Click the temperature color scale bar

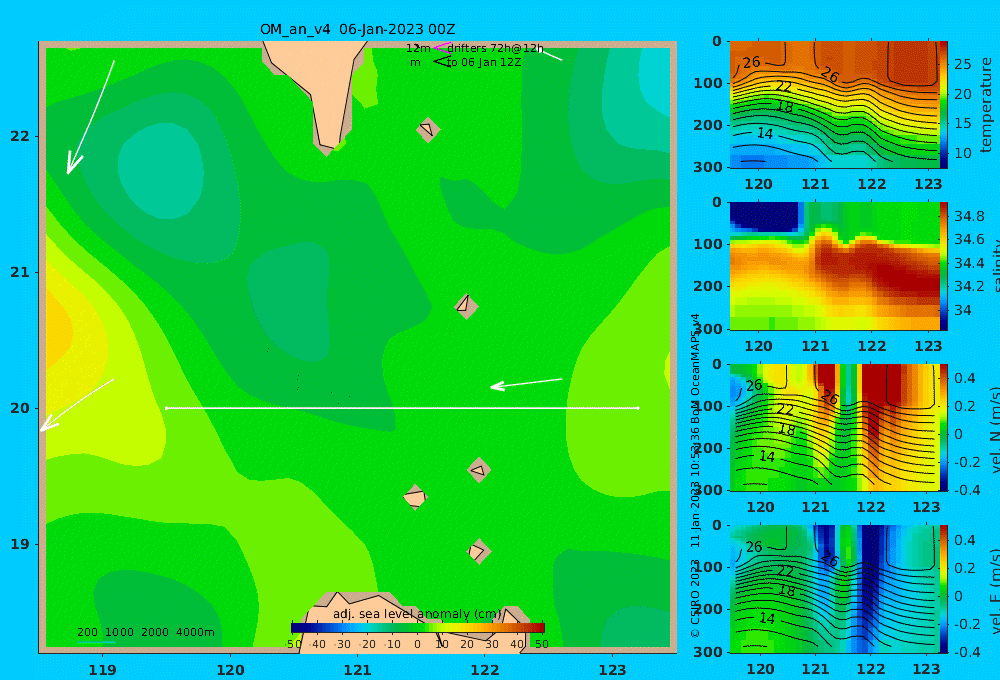(x=943, y=105)
